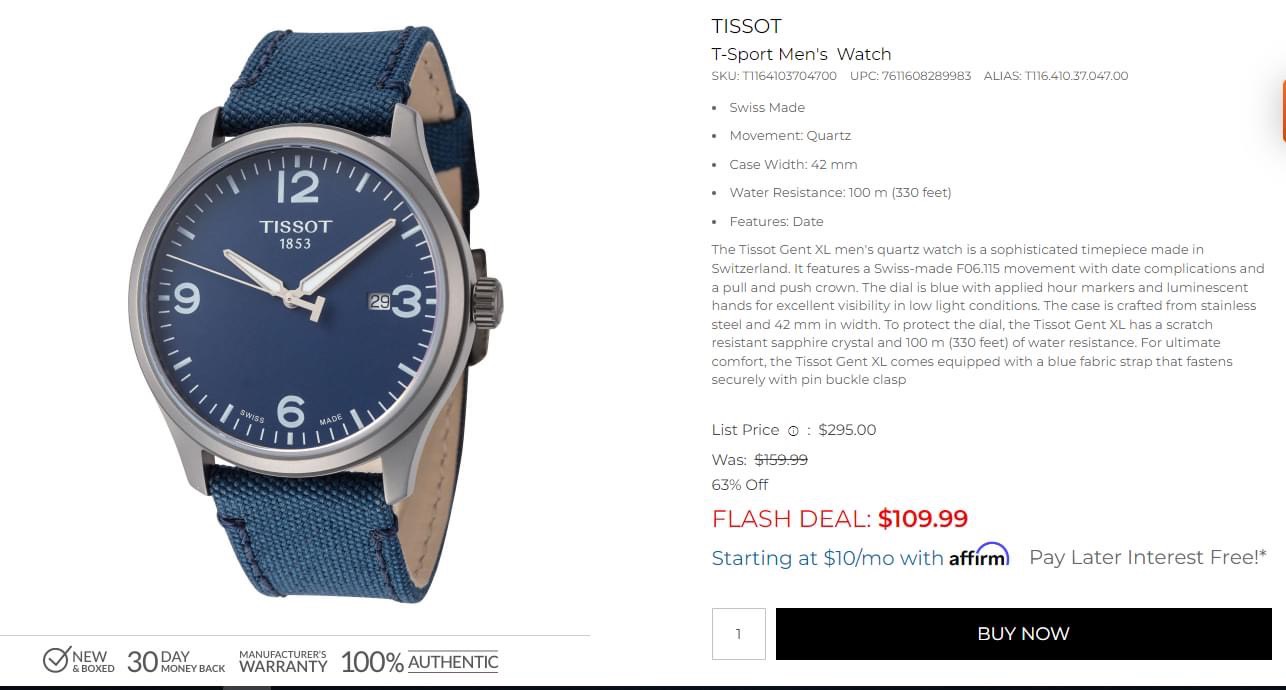Viewport: 1286px width, 690px height.
Task: Click Starting at $10/mo with Affirm link
Action: click(x=860, y=557)
